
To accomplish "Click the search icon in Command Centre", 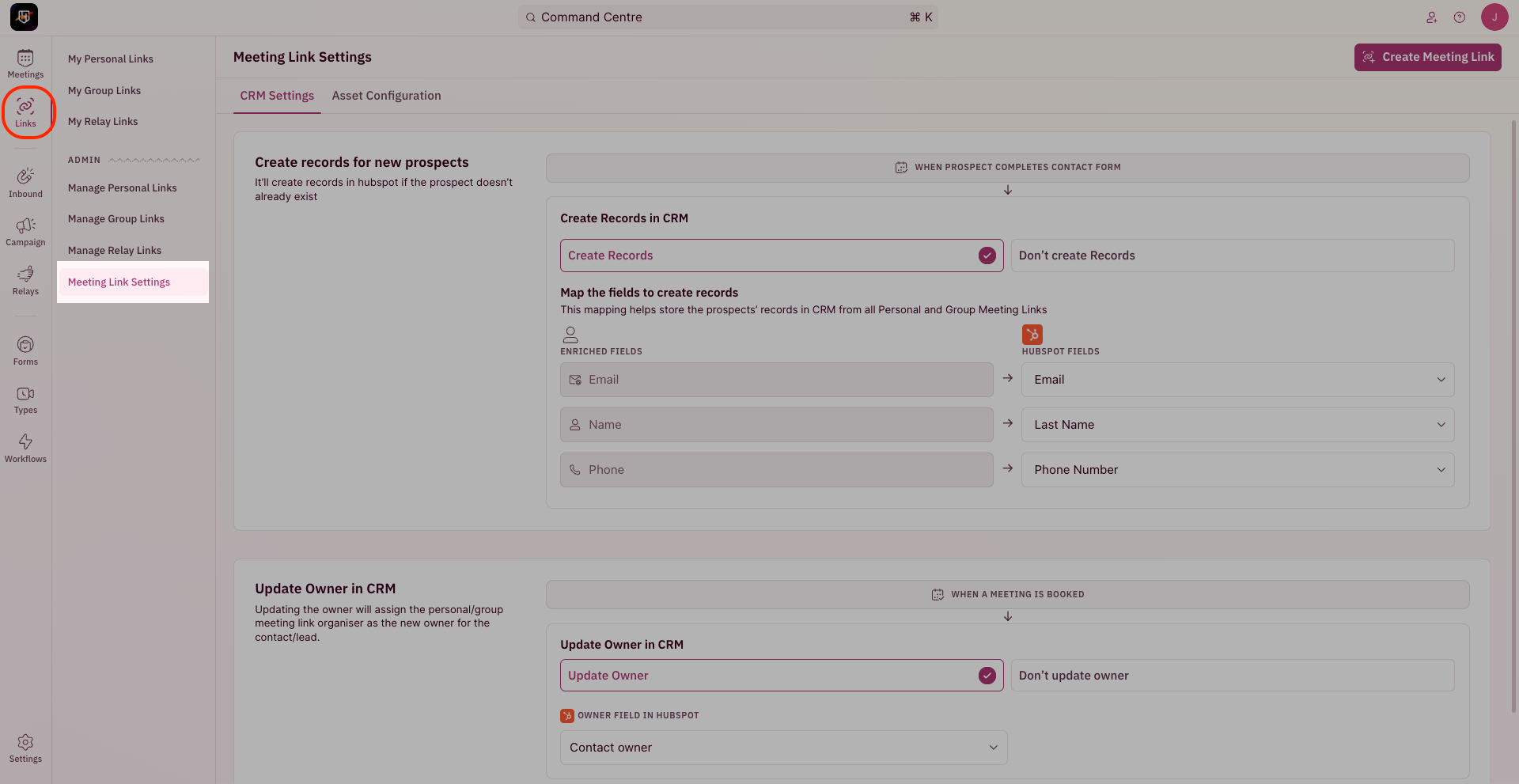I will click(531, 17).
